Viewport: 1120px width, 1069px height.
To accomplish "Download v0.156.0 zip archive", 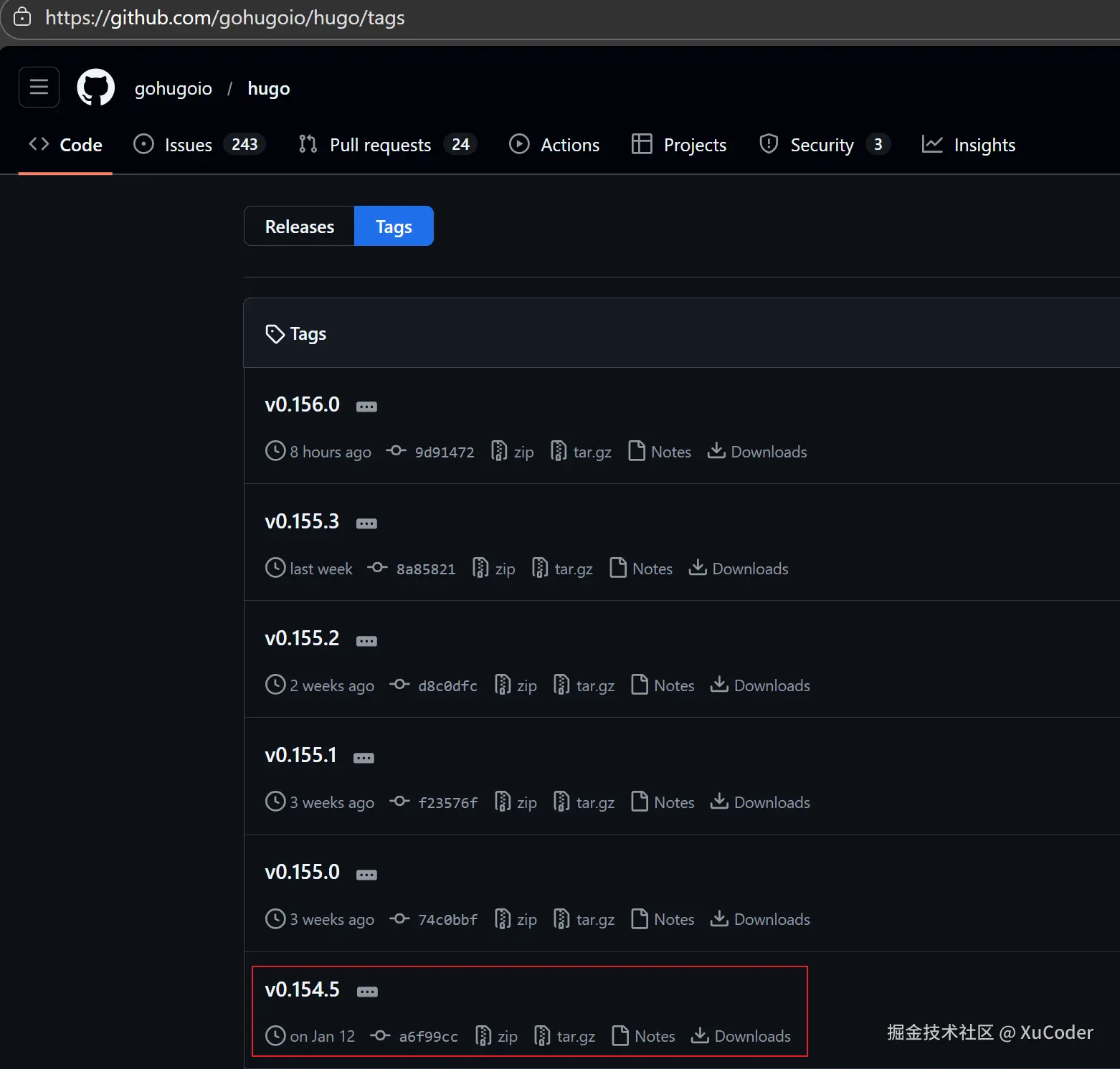I will click(512, 452).
